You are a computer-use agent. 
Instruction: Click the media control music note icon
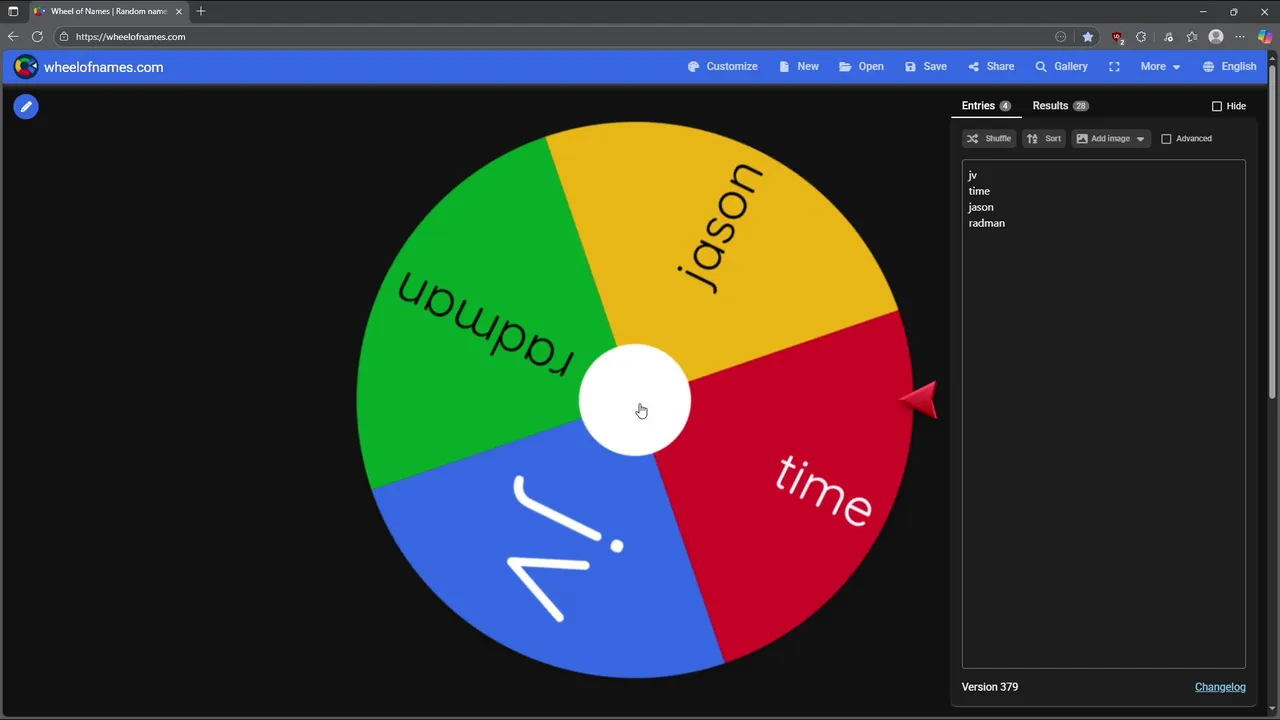[1168, 37]
